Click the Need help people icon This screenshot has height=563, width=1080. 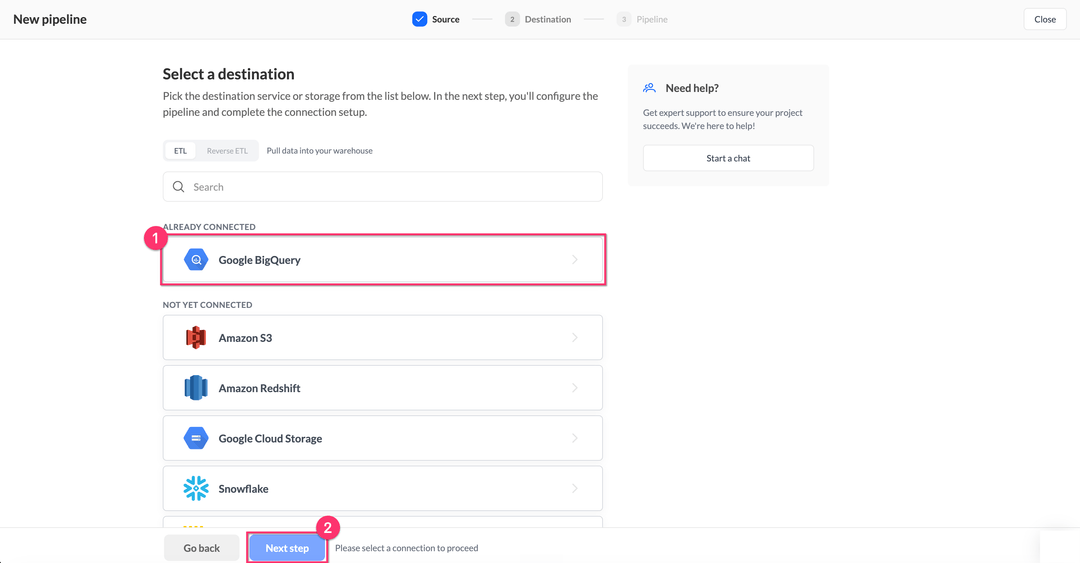(x=650, y=88)
